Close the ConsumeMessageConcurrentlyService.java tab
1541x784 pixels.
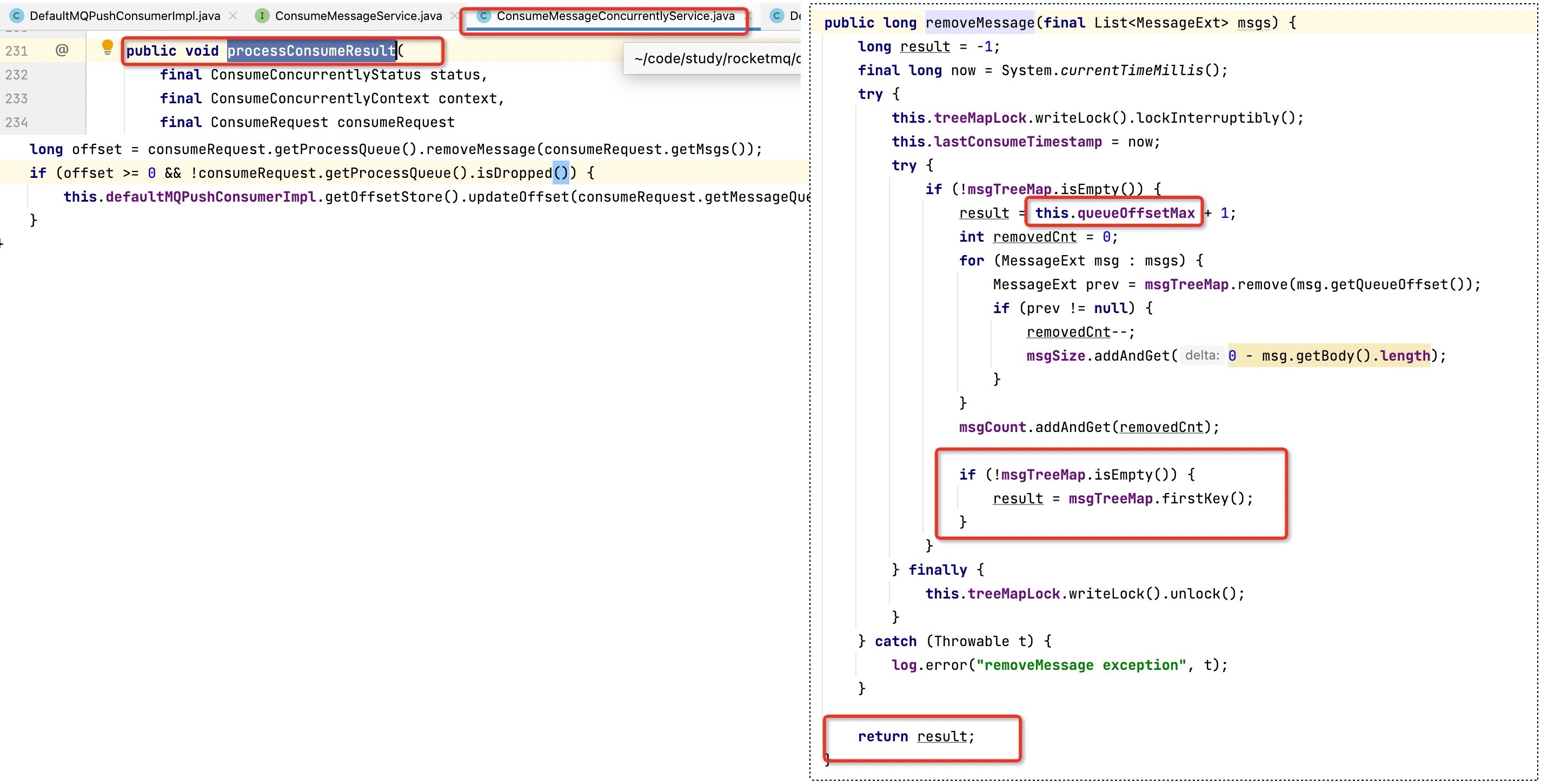click(747, 16)
